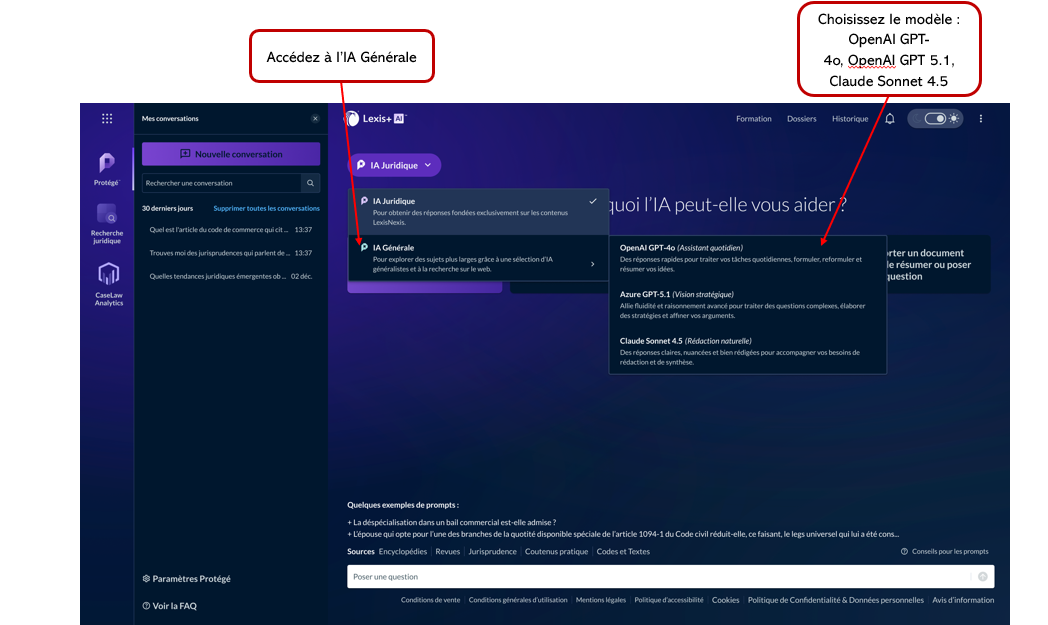This screenshot has height=625, width=1048.
Task: Close the Mes conversations panel
Action: pyautogui.click(x=315, y=119)
